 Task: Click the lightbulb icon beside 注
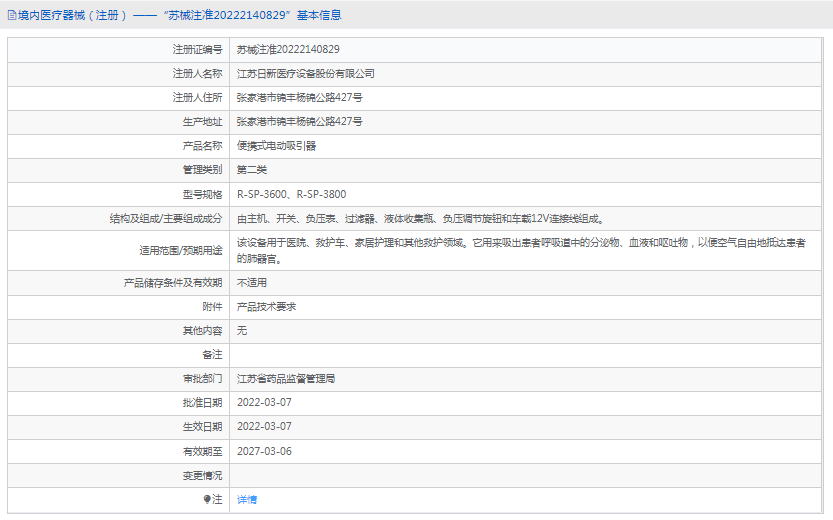coord(207,499)
